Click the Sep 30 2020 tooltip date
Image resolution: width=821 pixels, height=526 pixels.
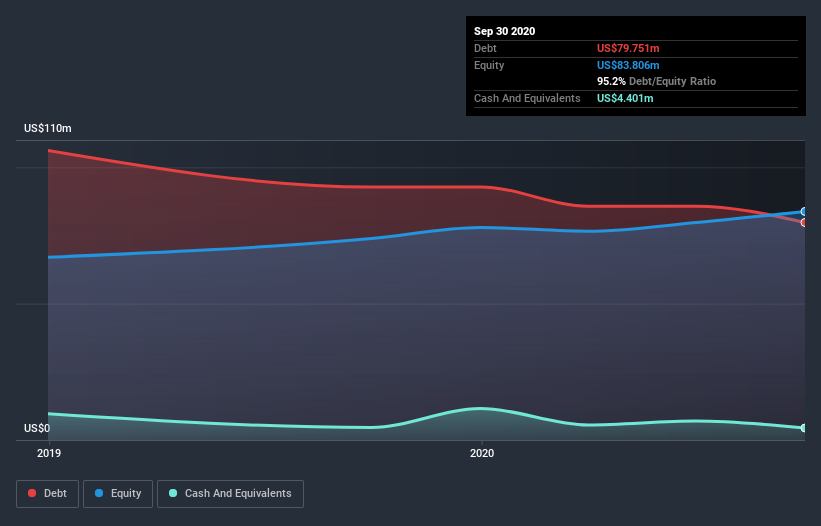(x=504, y=31)
